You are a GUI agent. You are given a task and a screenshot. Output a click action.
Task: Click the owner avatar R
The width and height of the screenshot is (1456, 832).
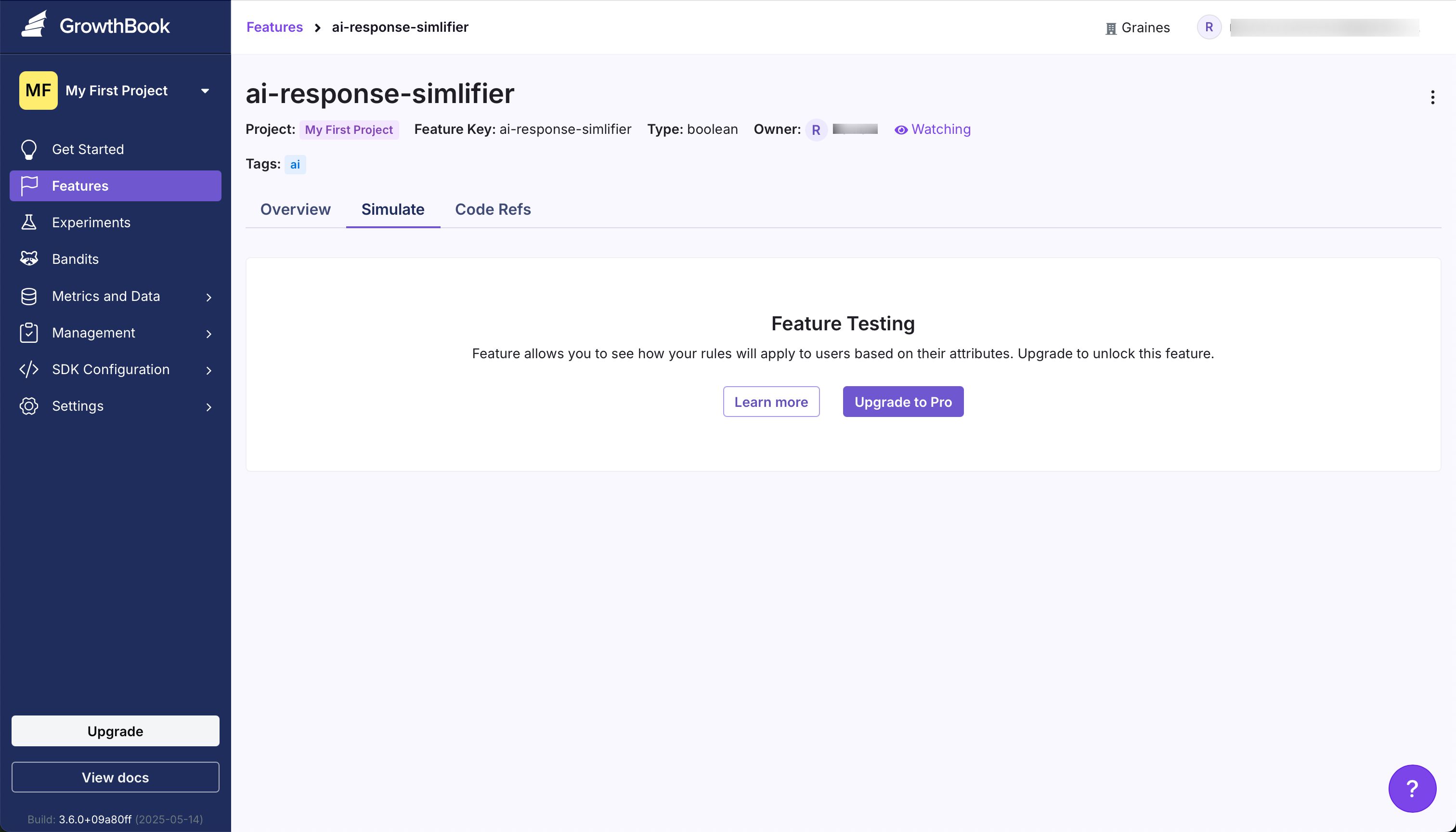coord(816,130)
